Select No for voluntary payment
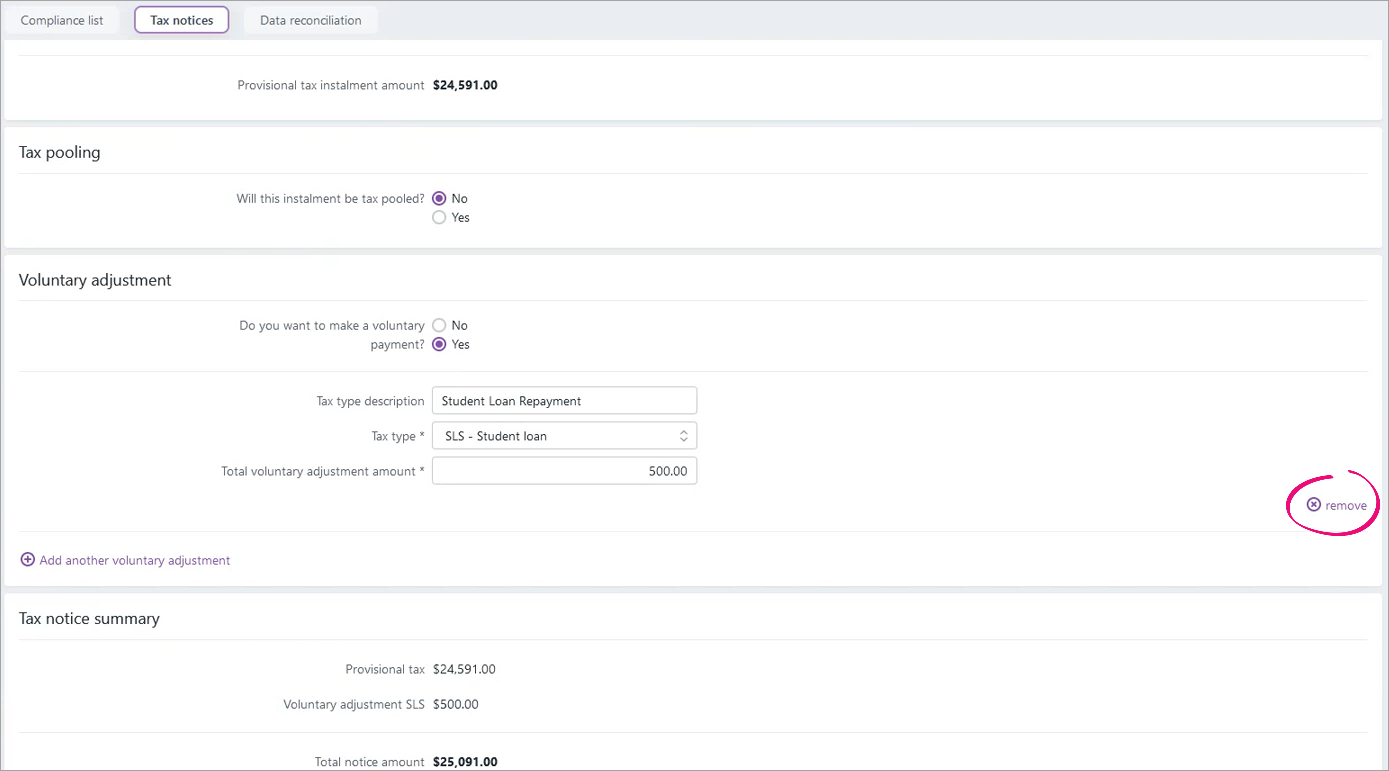1389x771 pixels. 439,326
